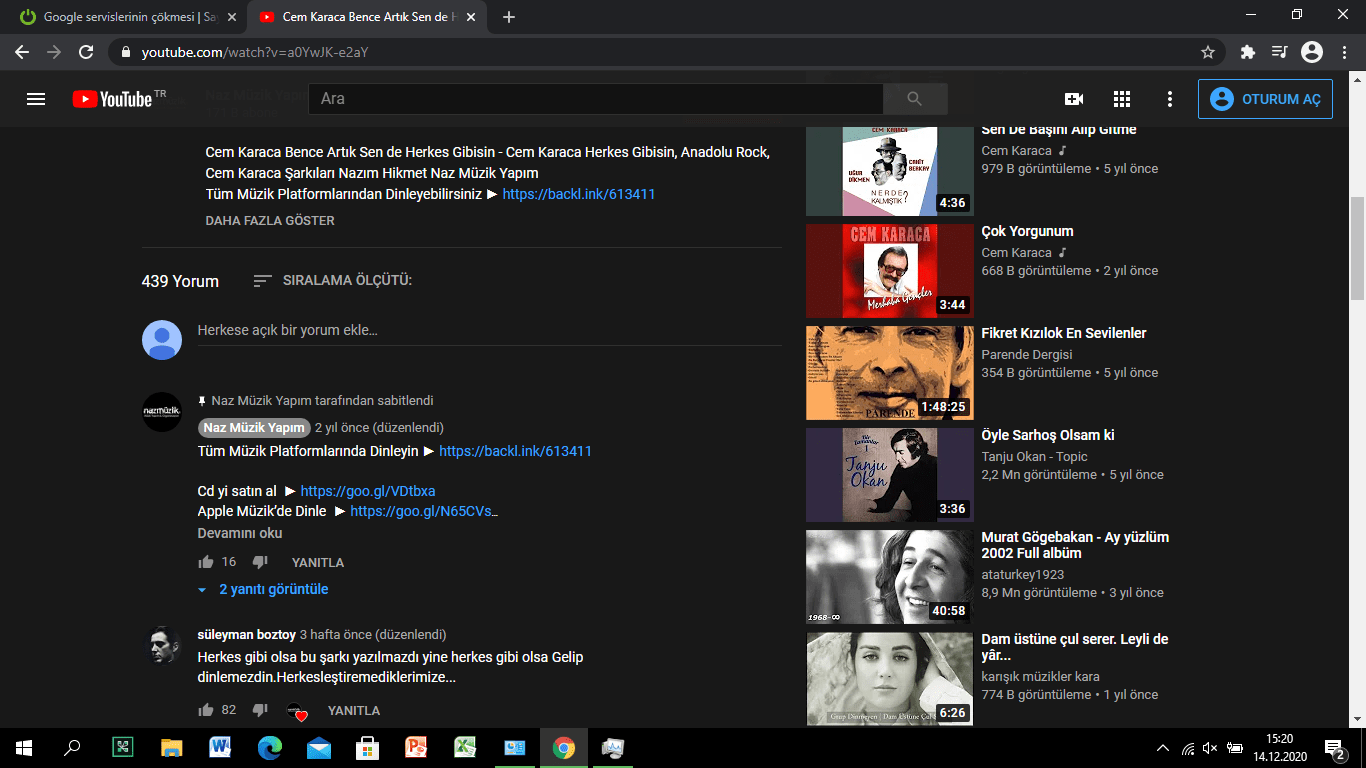Open the YouTube guide hamburger menu
The image size is (1366, 768).
point(36,99)
